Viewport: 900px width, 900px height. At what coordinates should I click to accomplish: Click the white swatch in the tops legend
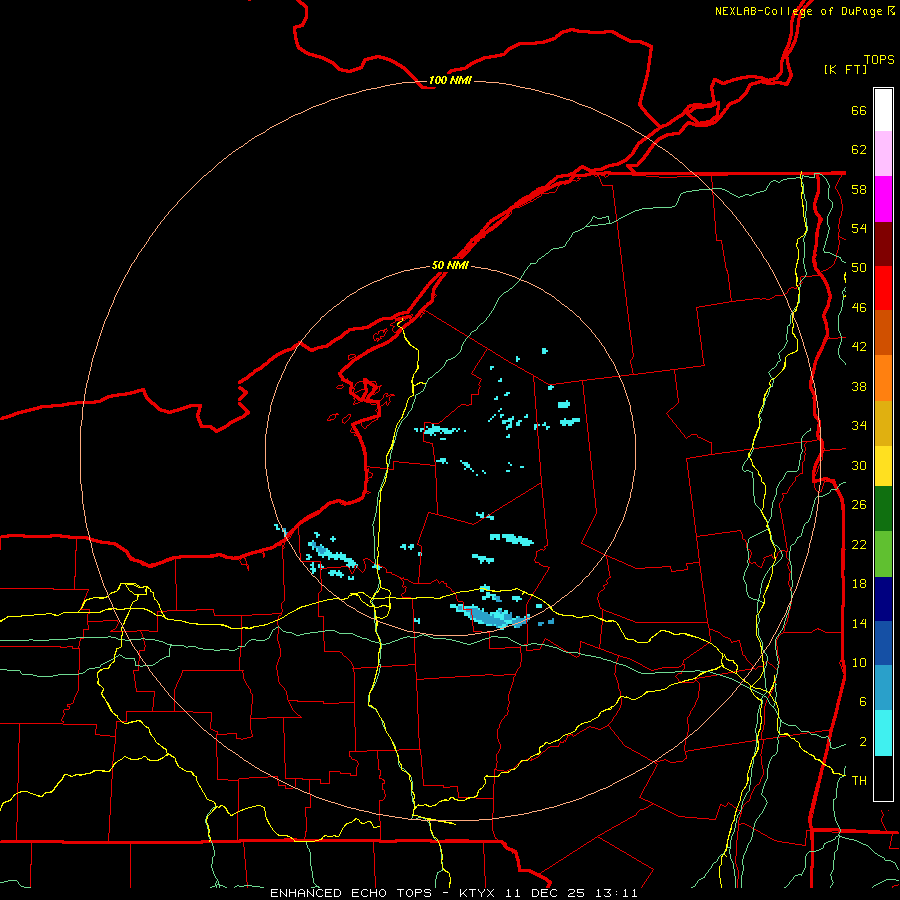pos(883,110)
